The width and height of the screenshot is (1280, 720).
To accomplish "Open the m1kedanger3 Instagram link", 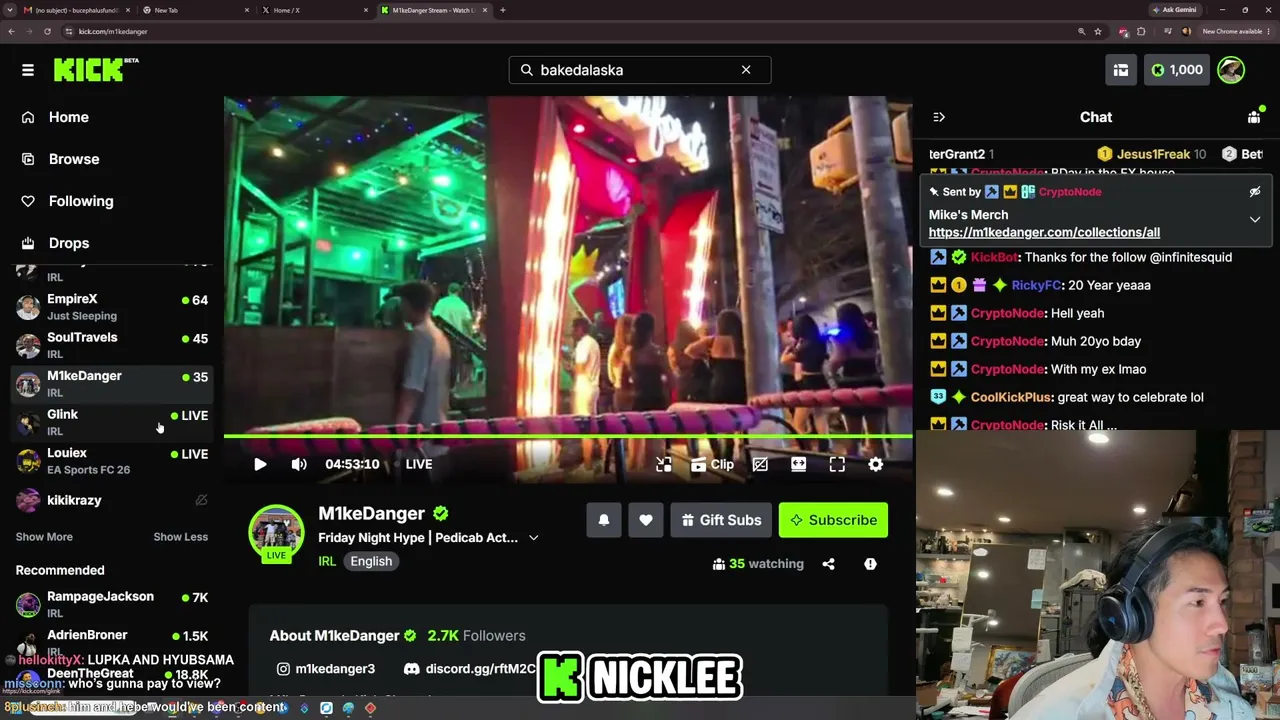I will coord(326,669).
